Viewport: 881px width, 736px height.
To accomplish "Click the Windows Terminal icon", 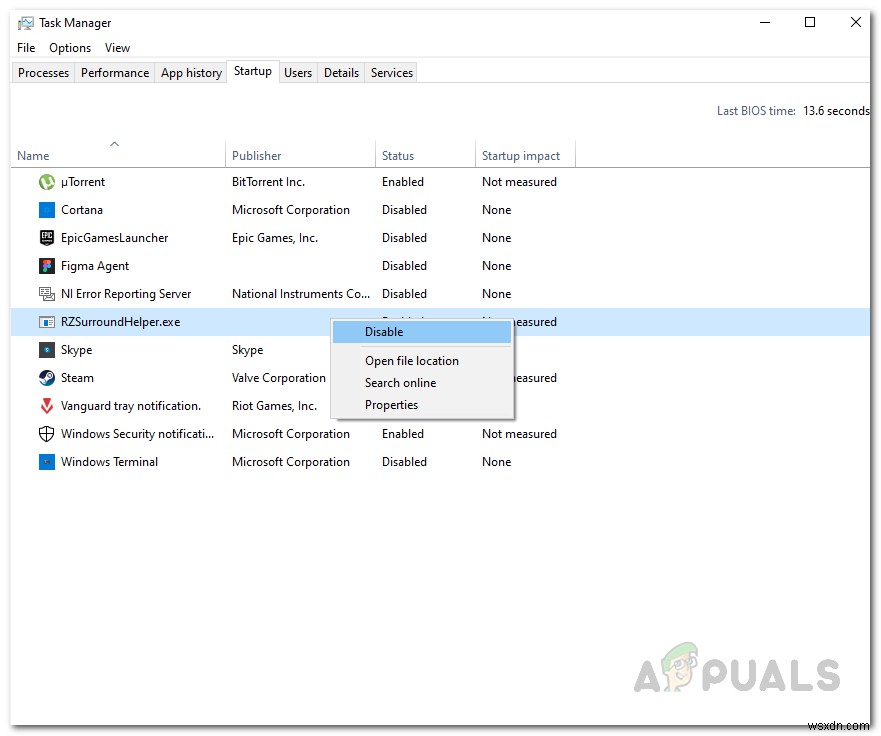I will click(44, 462).
